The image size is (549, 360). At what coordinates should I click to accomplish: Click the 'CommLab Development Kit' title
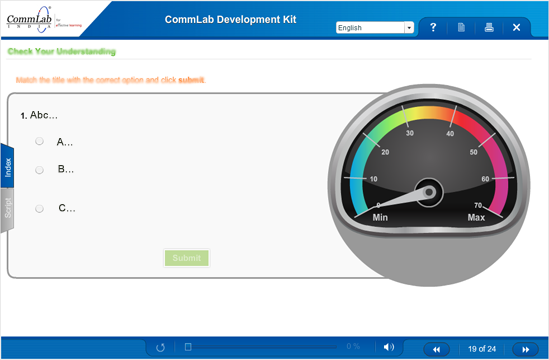230,20
